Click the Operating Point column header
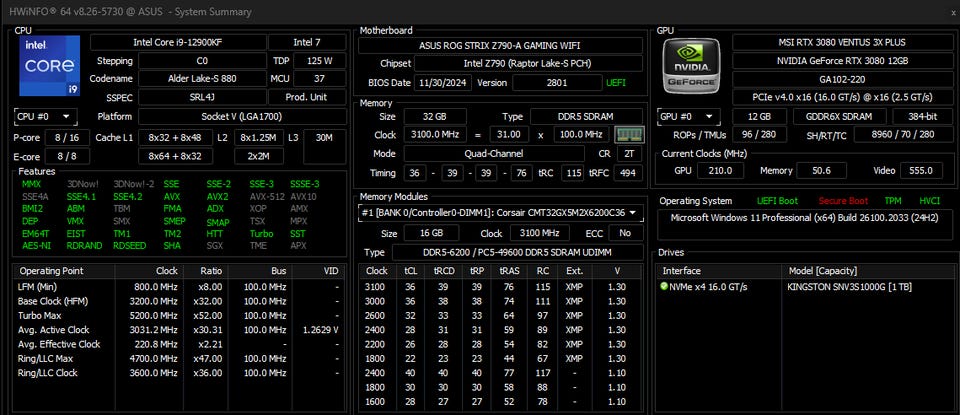This screenshot has width=960, height=415. tap(64, 271)
